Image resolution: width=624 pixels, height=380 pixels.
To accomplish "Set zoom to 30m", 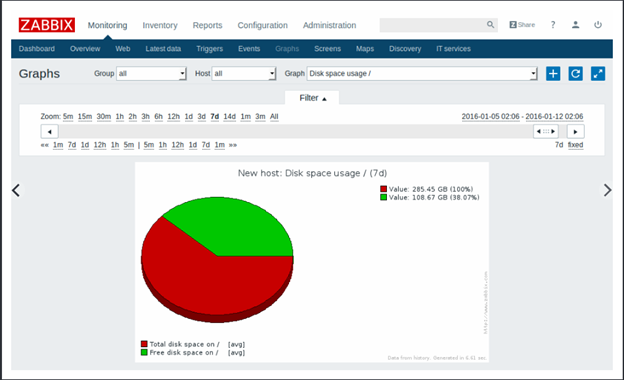I will click(x=104, y=117).
